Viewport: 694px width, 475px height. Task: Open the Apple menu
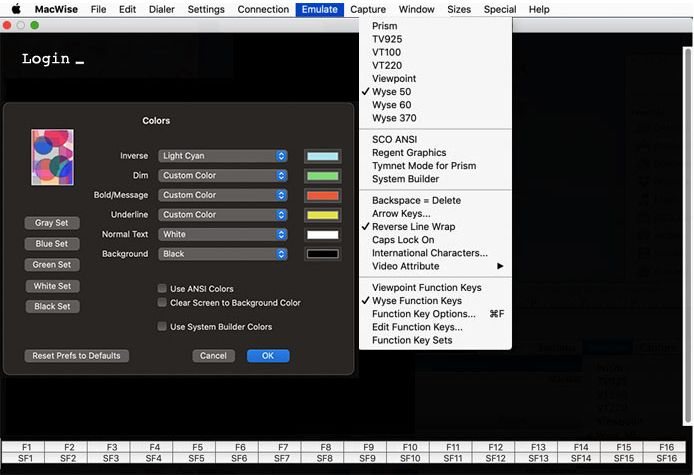pyautogui.click(x=16, y=9)
